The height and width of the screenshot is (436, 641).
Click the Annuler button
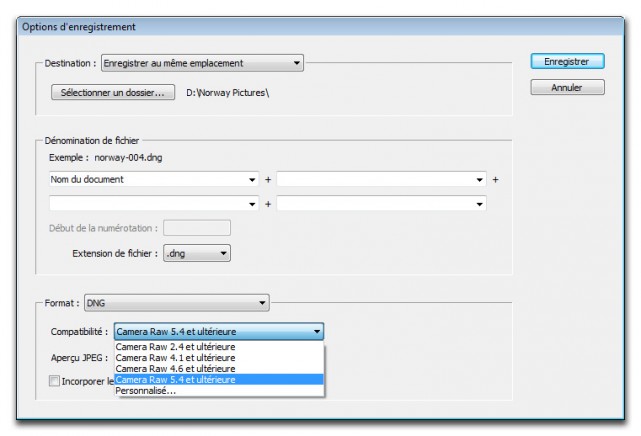(567, 87)
